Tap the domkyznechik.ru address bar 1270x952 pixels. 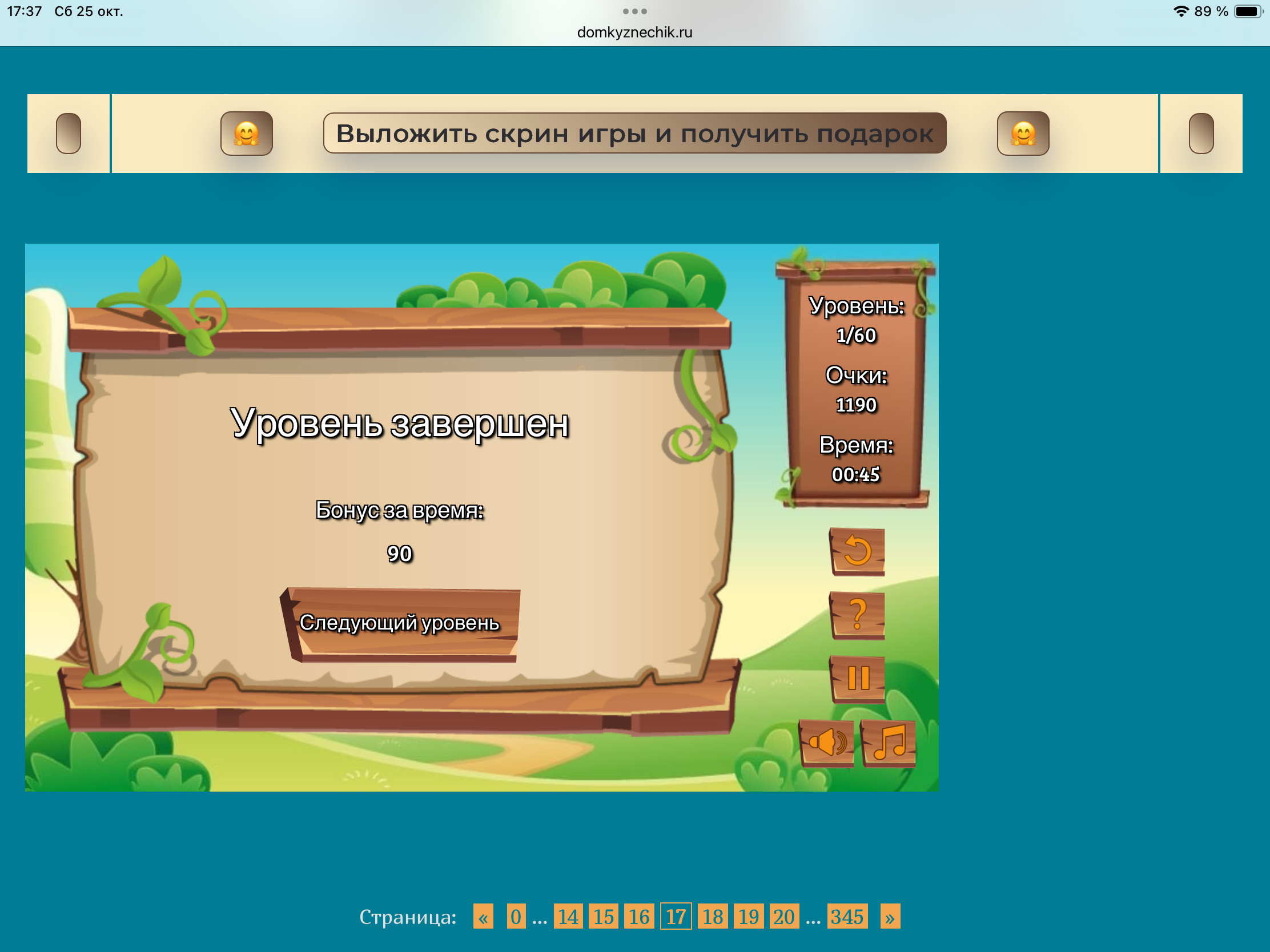[x=634, y=32]
